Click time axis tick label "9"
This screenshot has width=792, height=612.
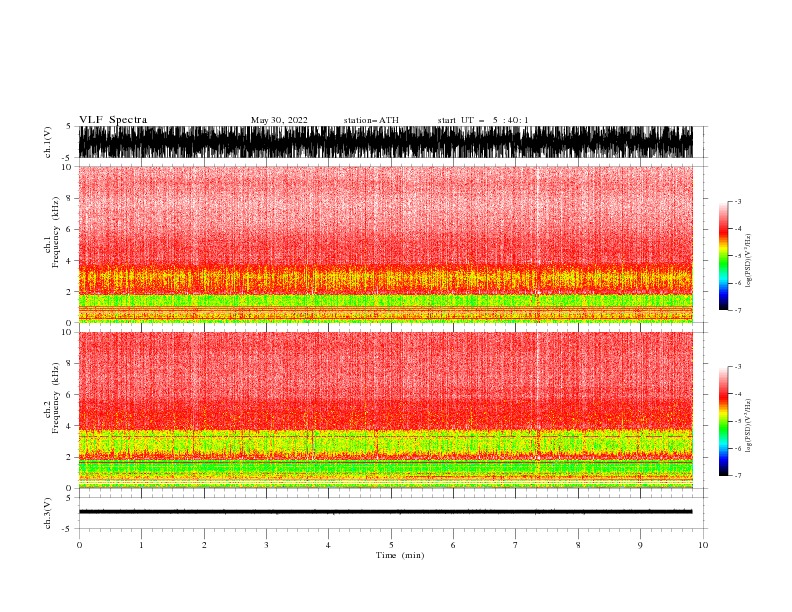(640, 545)
